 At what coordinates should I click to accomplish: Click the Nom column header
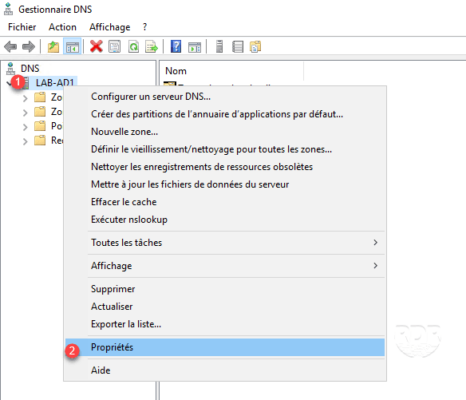coord(232,71)
